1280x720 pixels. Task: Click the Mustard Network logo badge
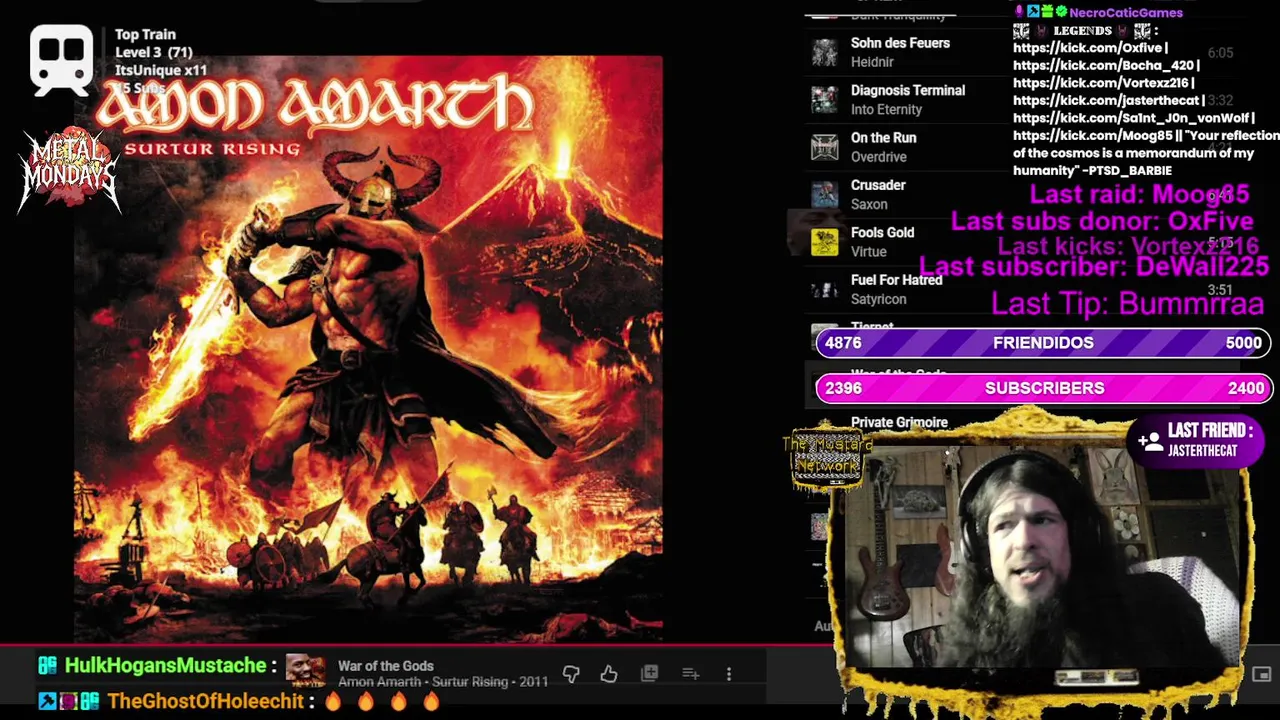[826, 458]
